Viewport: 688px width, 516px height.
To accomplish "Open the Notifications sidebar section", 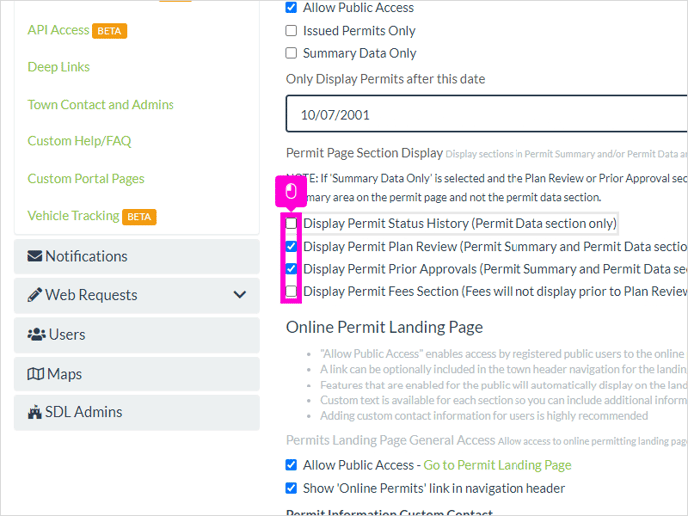I will pyautogui.click(x=137, y=256).
